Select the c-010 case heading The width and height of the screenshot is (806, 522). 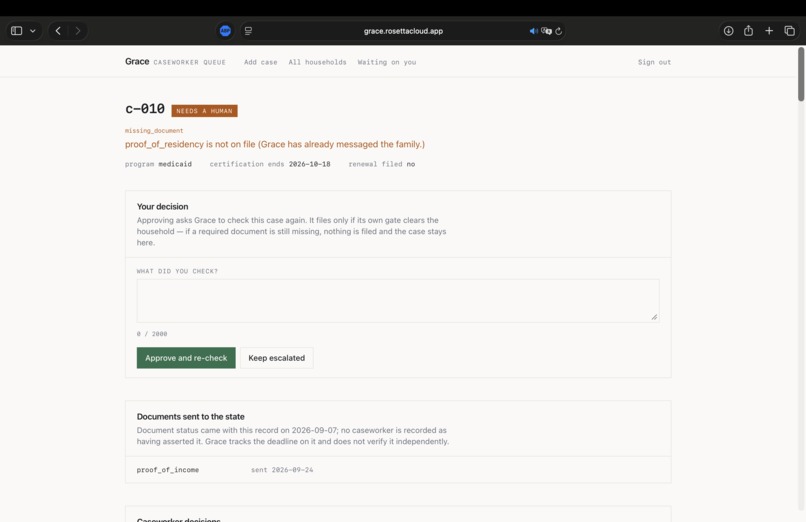pos(145,109)
